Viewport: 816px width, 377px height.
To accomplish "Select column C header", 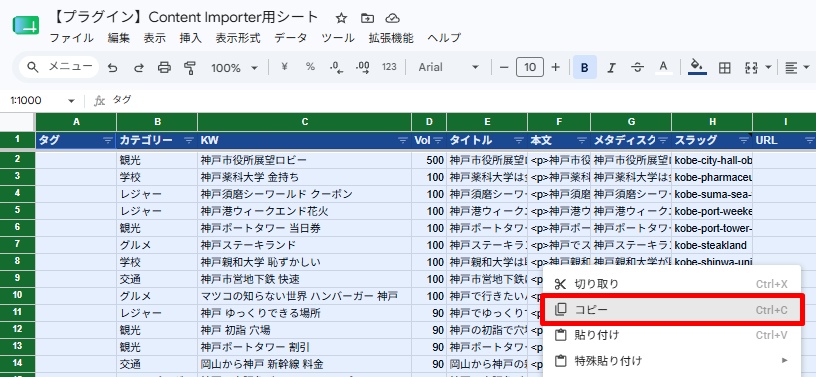I will tap(304, 122).
